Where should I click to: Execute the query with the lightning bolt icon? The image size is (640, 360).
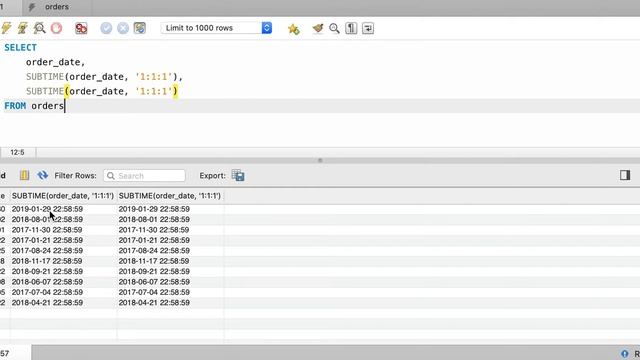pos(6,28)
